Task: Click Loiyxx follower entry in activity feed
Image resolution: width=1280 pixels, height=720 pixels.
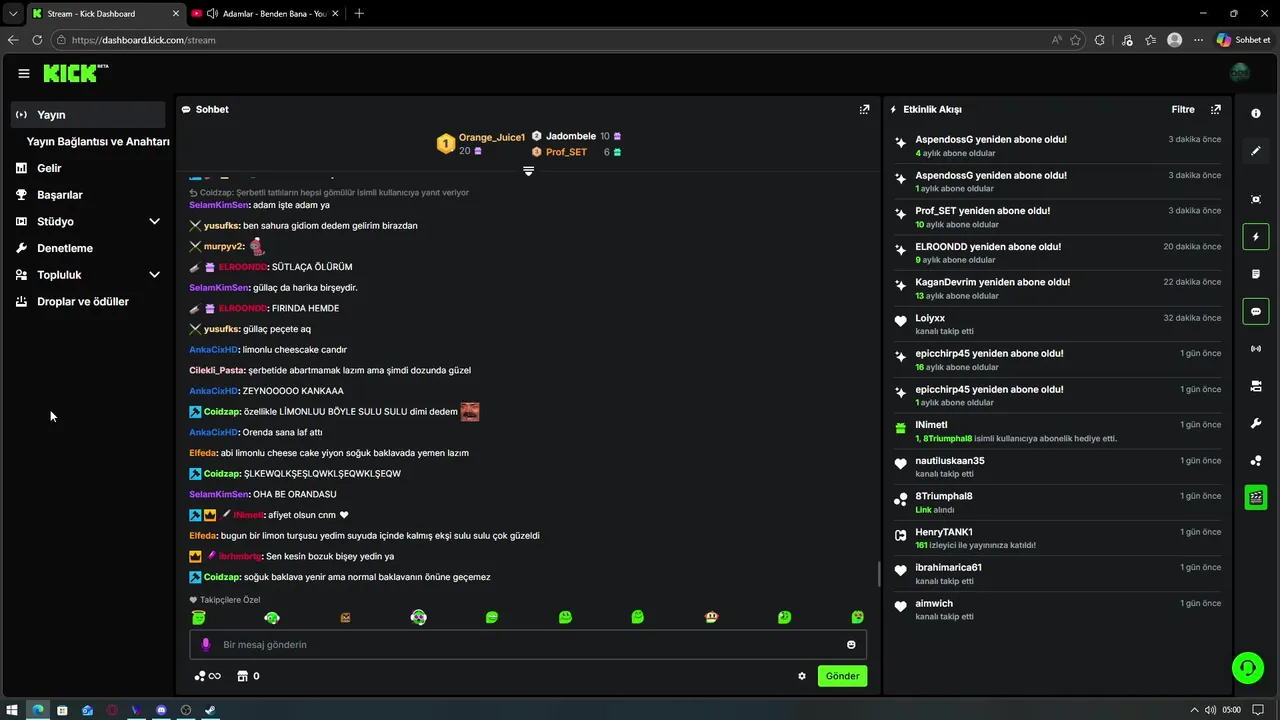Action: pos(1058,324)
